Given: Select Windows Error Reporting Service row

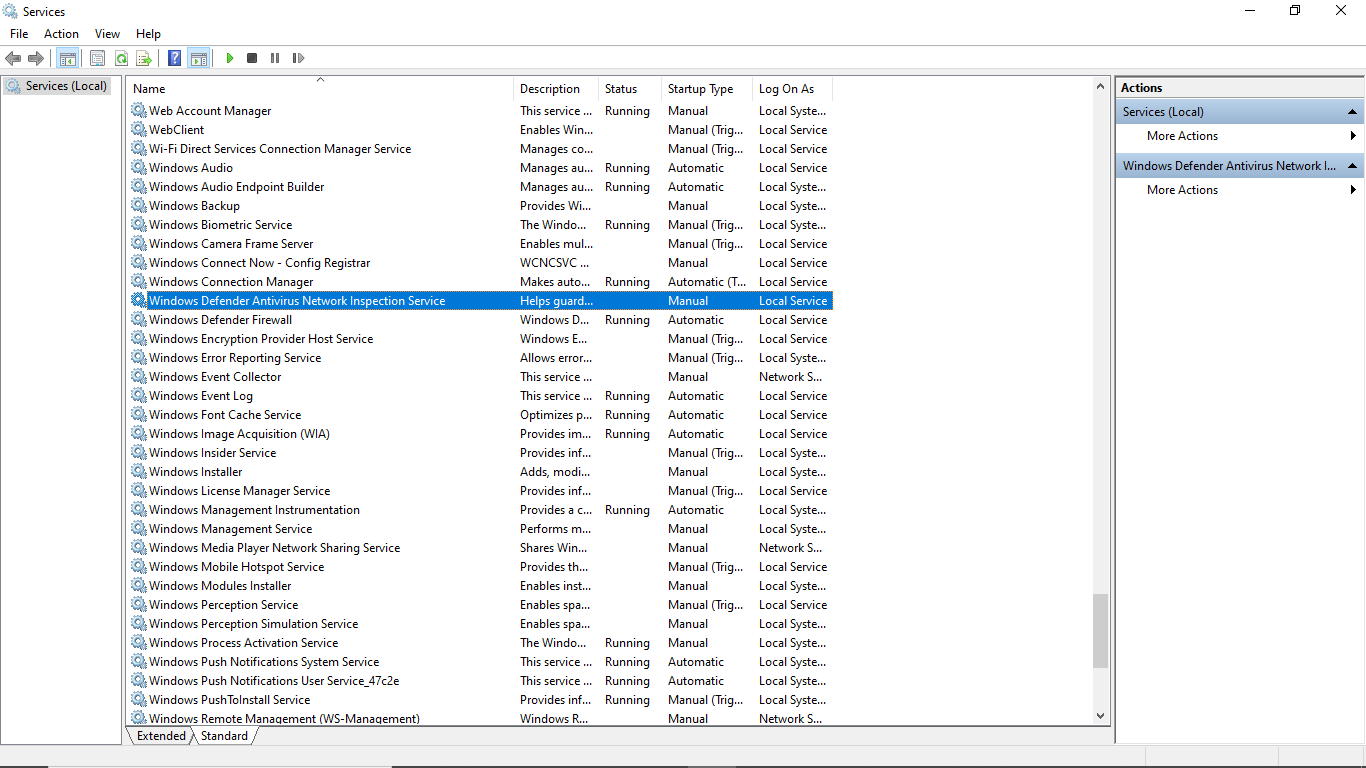Looking at the screenshot, I should click(480, 358).
